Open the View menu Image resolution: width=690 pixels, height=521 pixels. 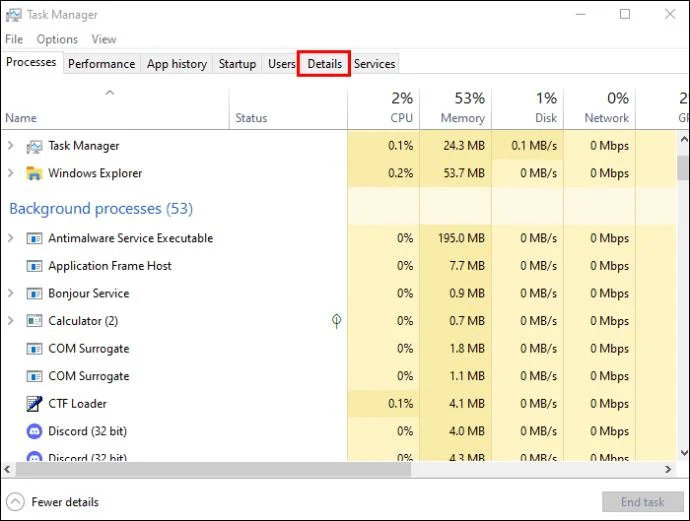[x=104, y=39]
